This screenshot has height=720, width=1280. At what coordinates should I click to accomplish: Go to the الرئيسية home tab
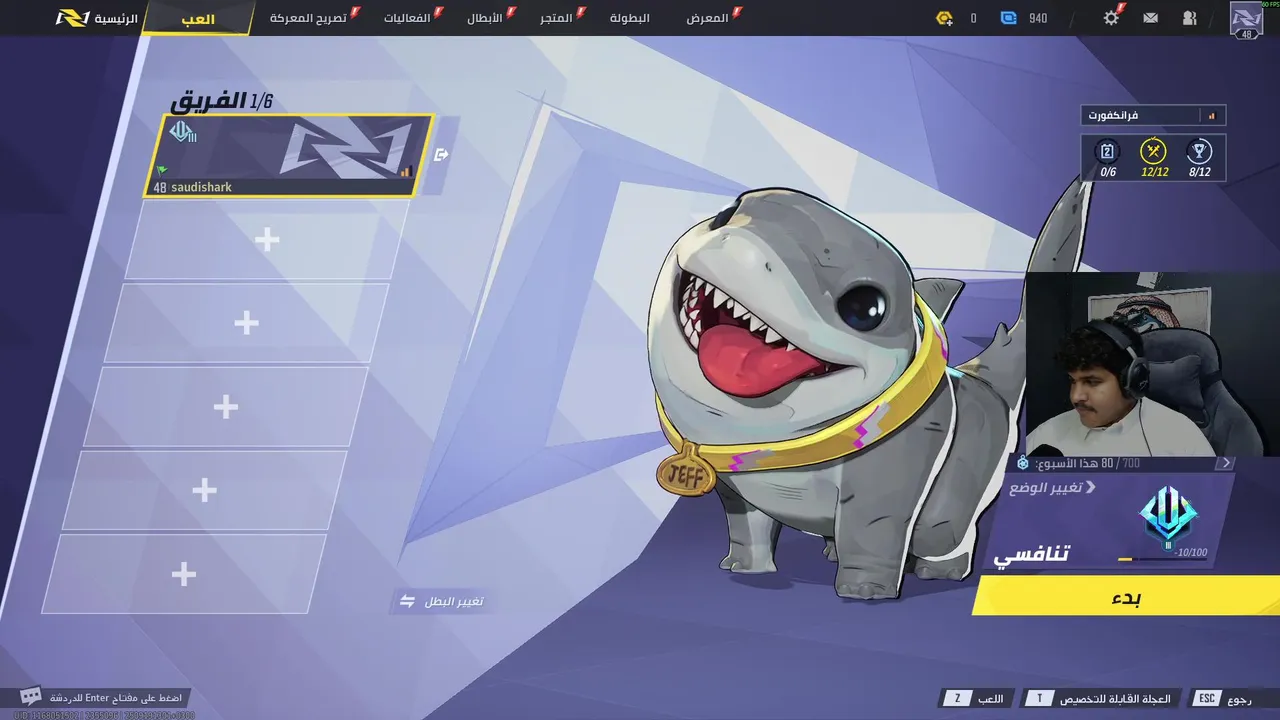pos(116,18)
